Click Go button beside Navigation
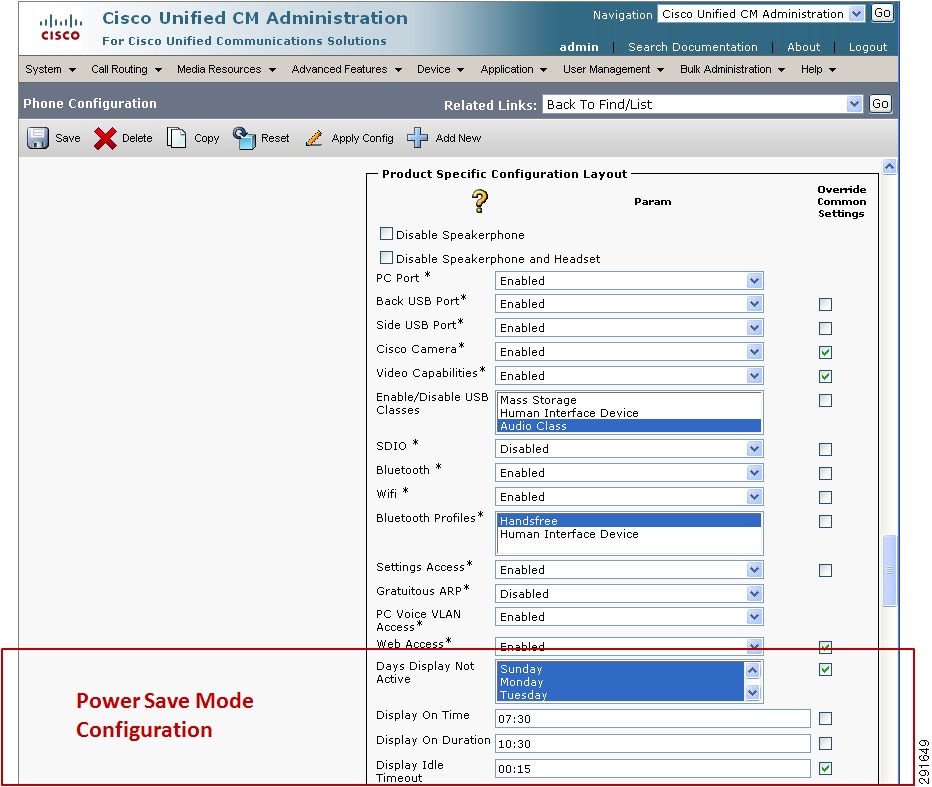This screenshot has width=932, height=787. (882, 13)
